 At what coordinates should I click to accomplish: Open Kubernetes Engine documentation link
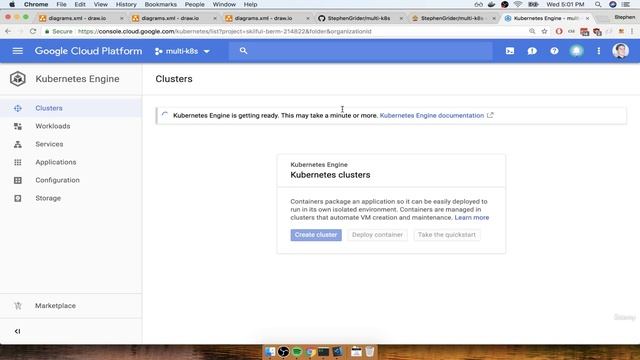tap(432, 116)
